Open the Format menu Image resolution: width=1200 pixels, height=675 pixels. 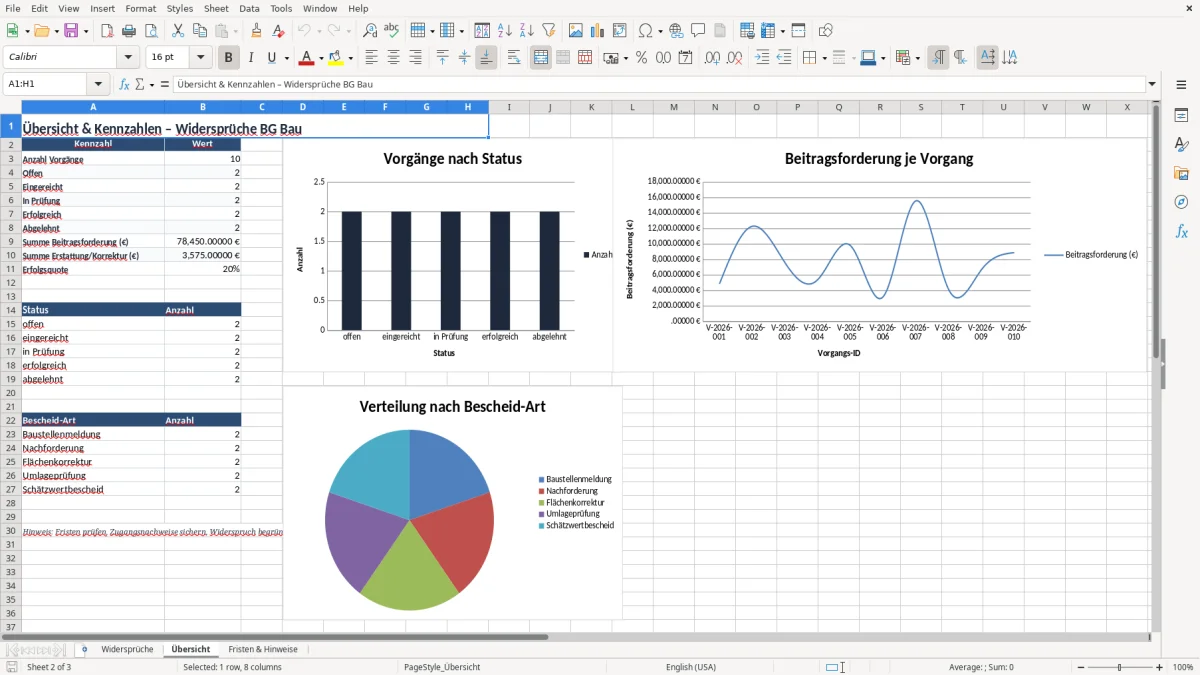click(140, 8)
